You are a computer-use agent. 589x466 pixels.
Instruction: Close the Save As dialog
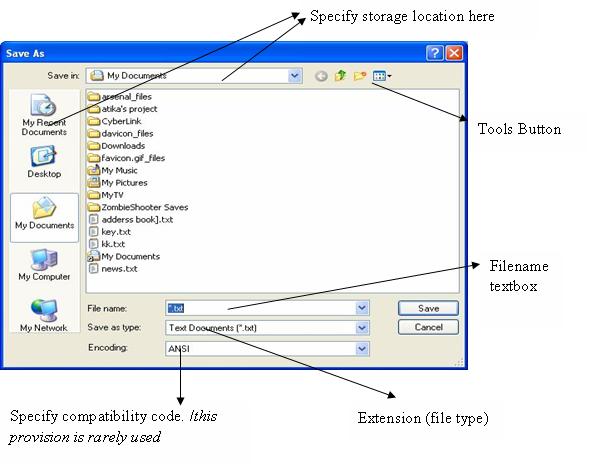[x=454, y=53]
